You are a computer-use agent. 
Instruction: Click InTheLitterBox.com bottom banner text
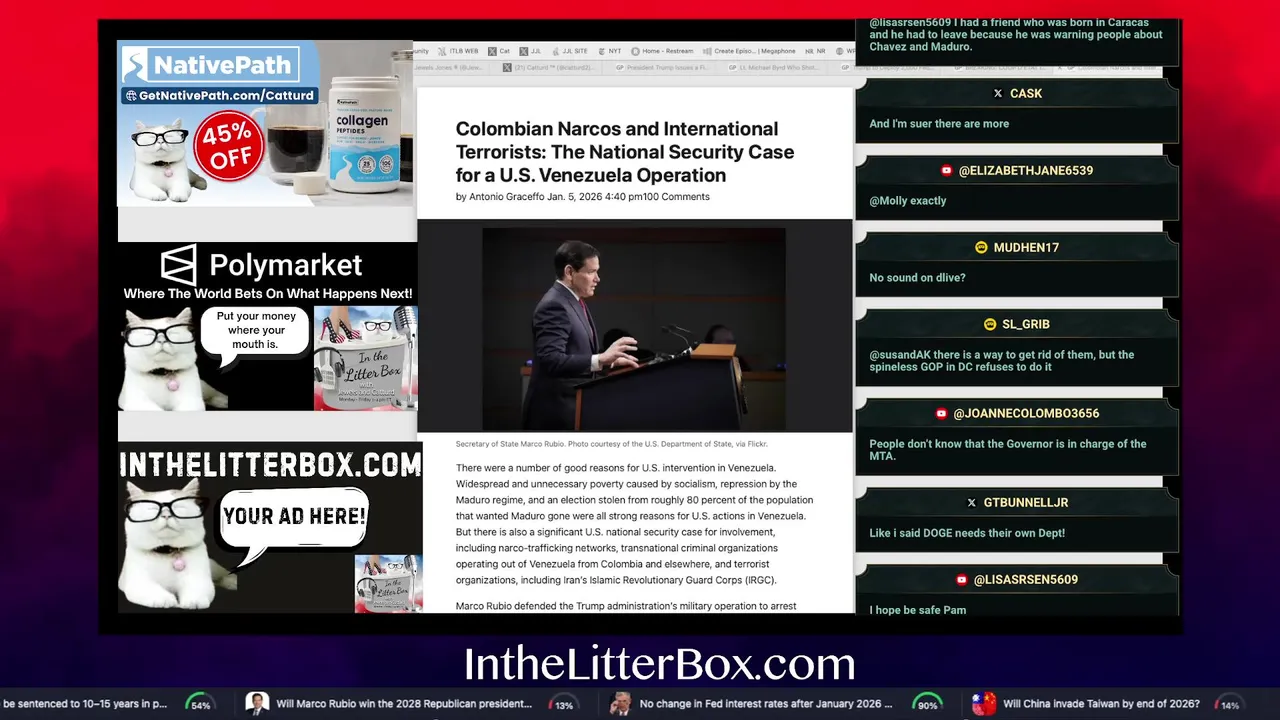point(660,664)
